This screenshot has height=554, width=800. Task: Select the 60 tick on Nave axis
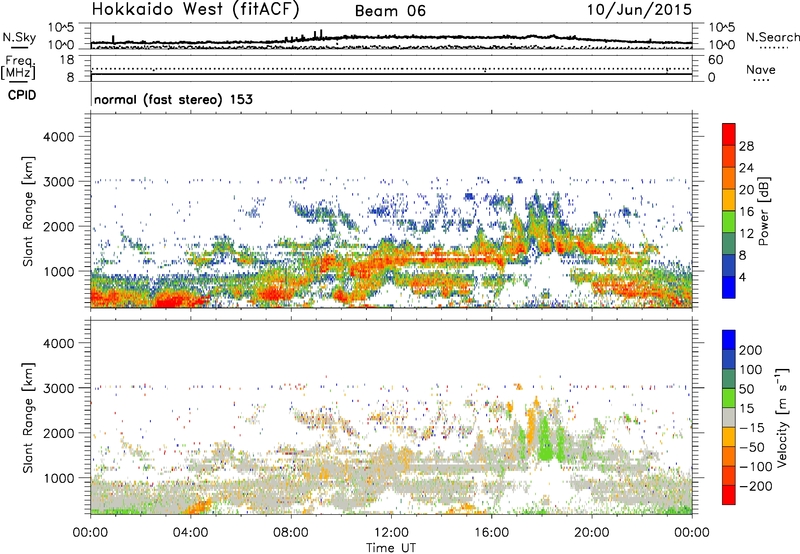click(715, 60)
